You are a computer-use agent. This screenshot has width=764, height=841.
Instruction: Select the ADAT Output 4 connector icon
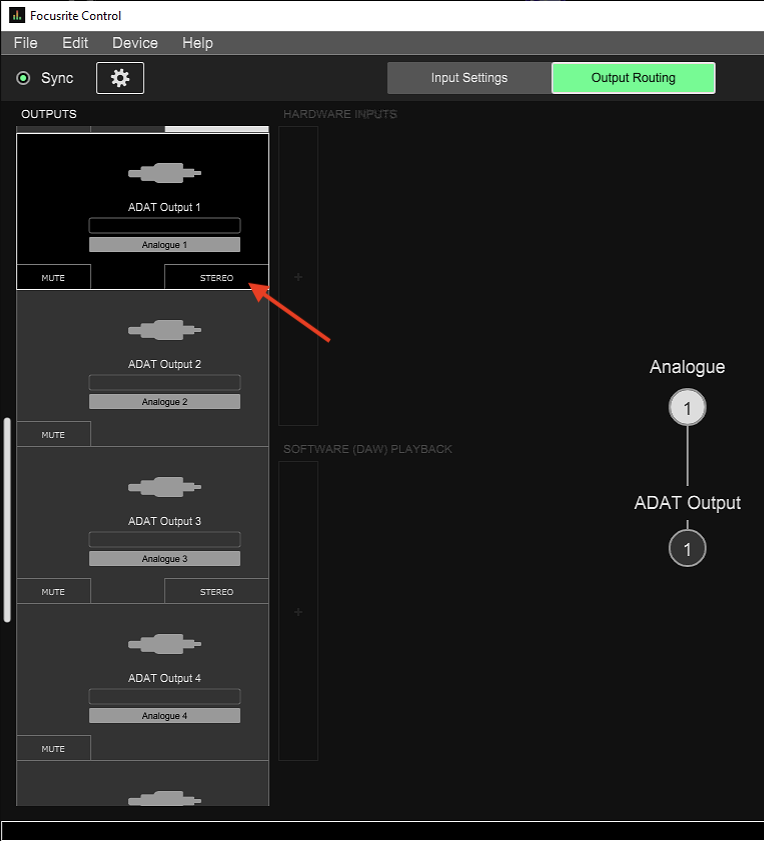pos(164,644)
